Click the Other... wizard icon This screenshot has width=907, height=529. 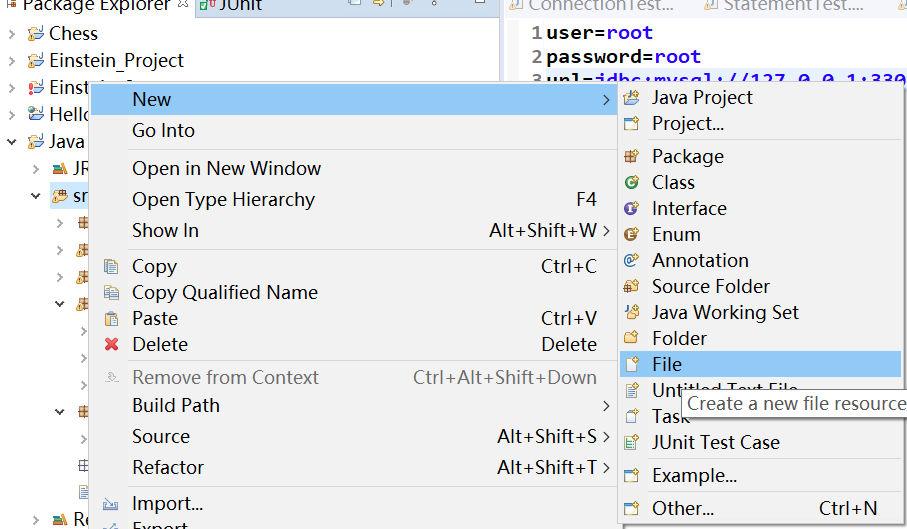click(x=632, y=508)
